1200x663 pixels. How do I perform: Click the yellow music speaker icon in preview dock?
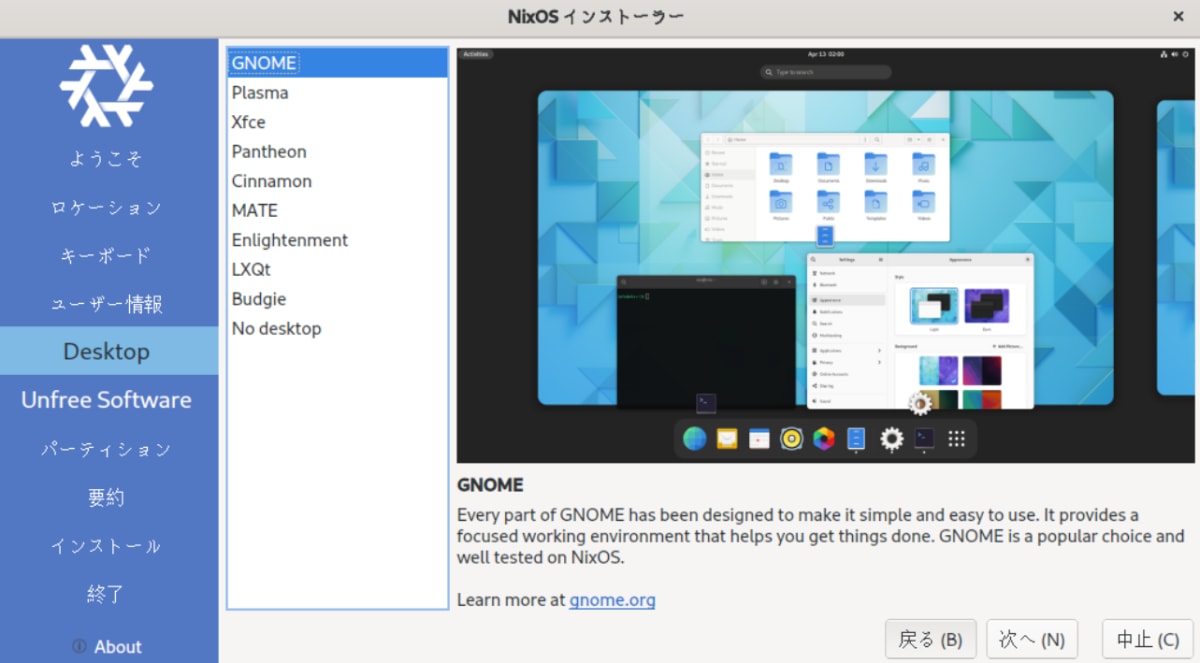[x=792, y=438]
